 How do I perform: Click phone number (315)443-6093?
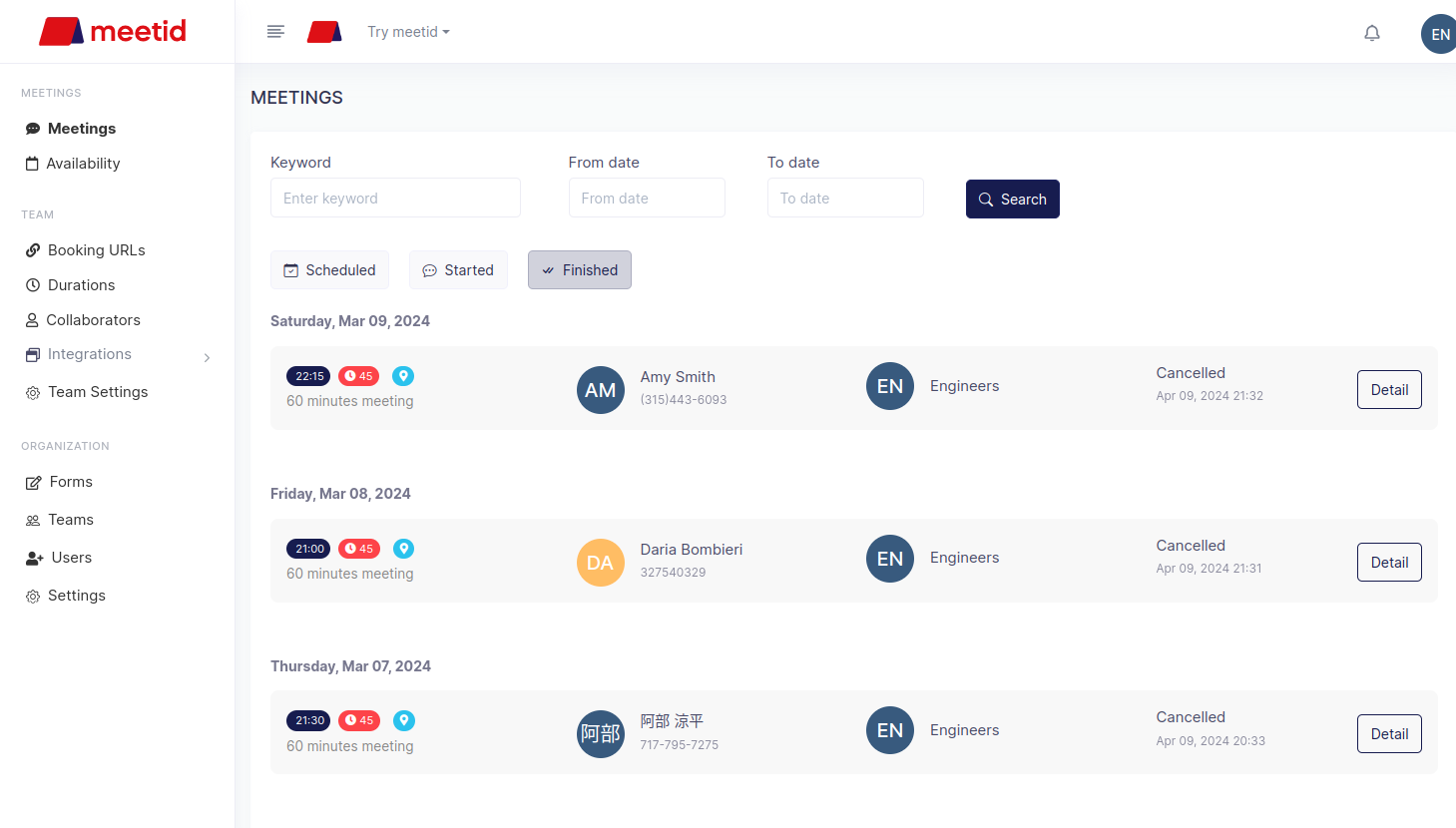[684, 400]
